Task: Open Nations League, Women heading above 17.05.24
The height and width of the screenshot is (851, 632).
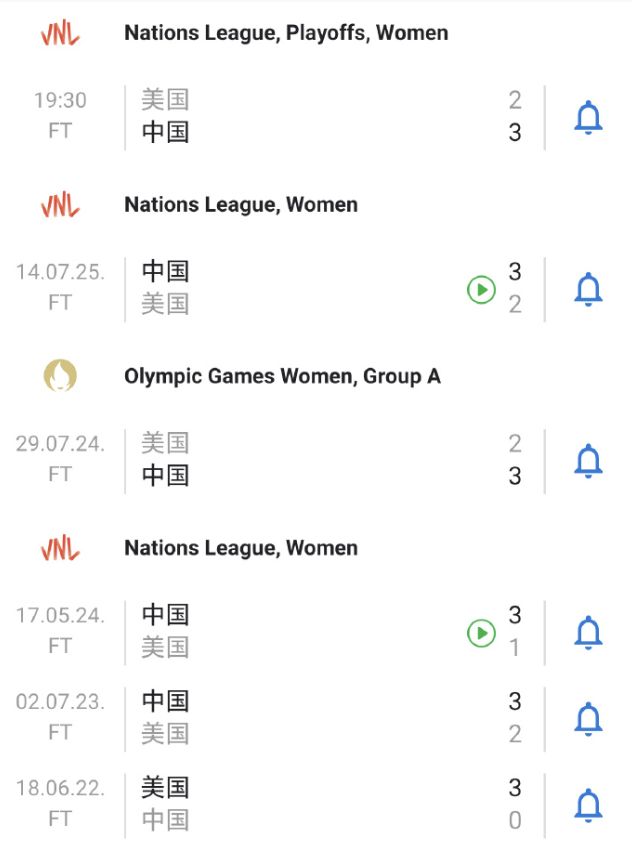Action: 241,548
